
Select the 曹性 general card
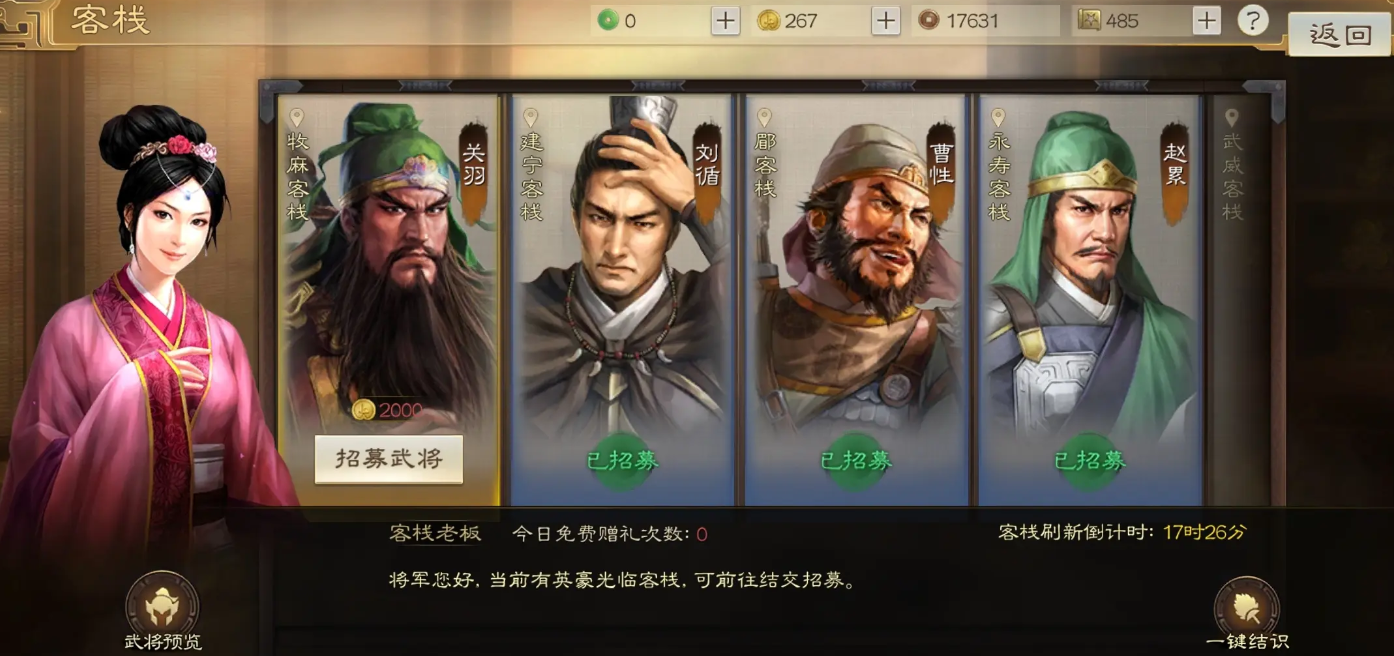tap(856, 300)
